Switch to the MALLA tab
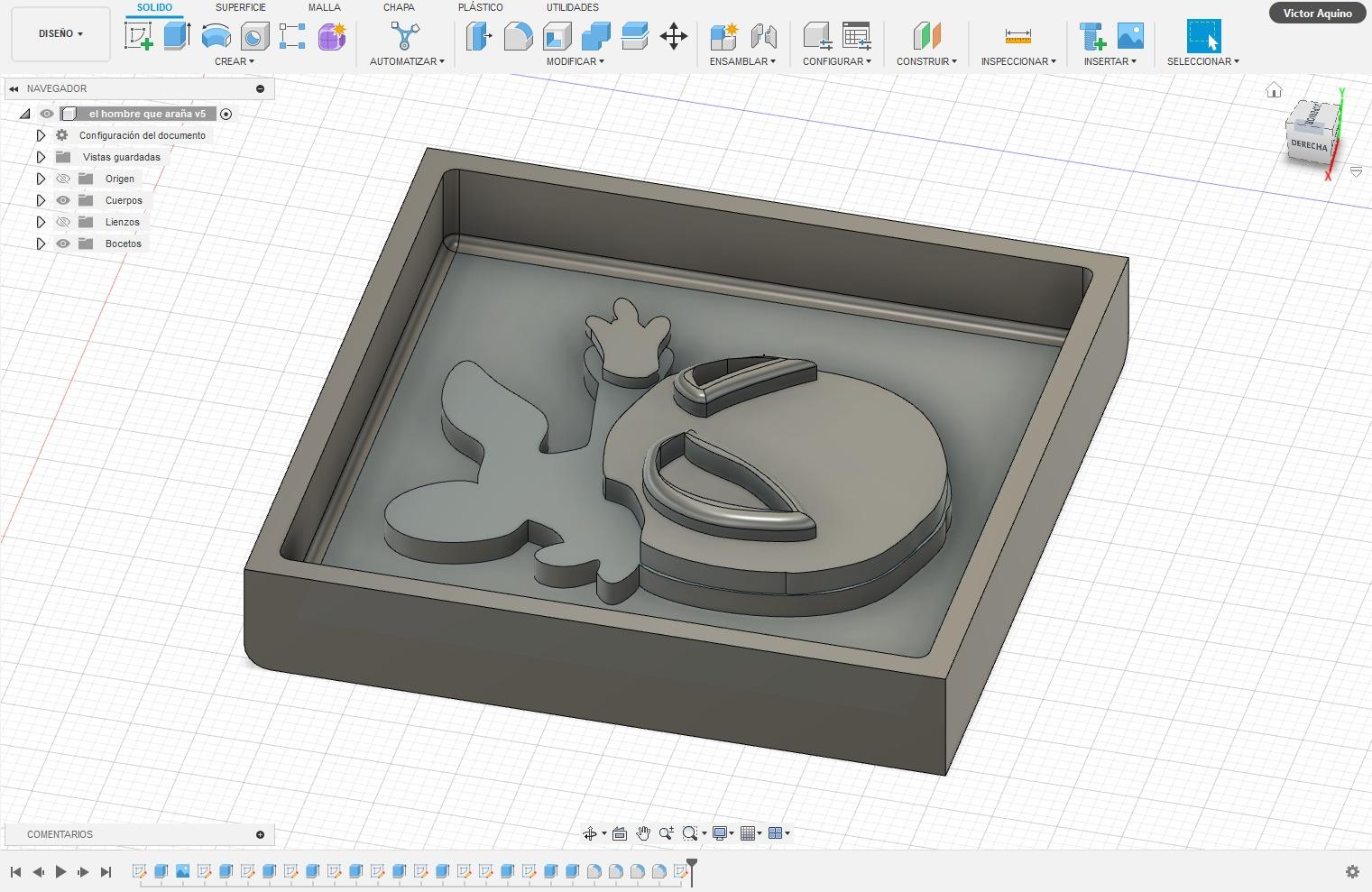 [325, 7]
